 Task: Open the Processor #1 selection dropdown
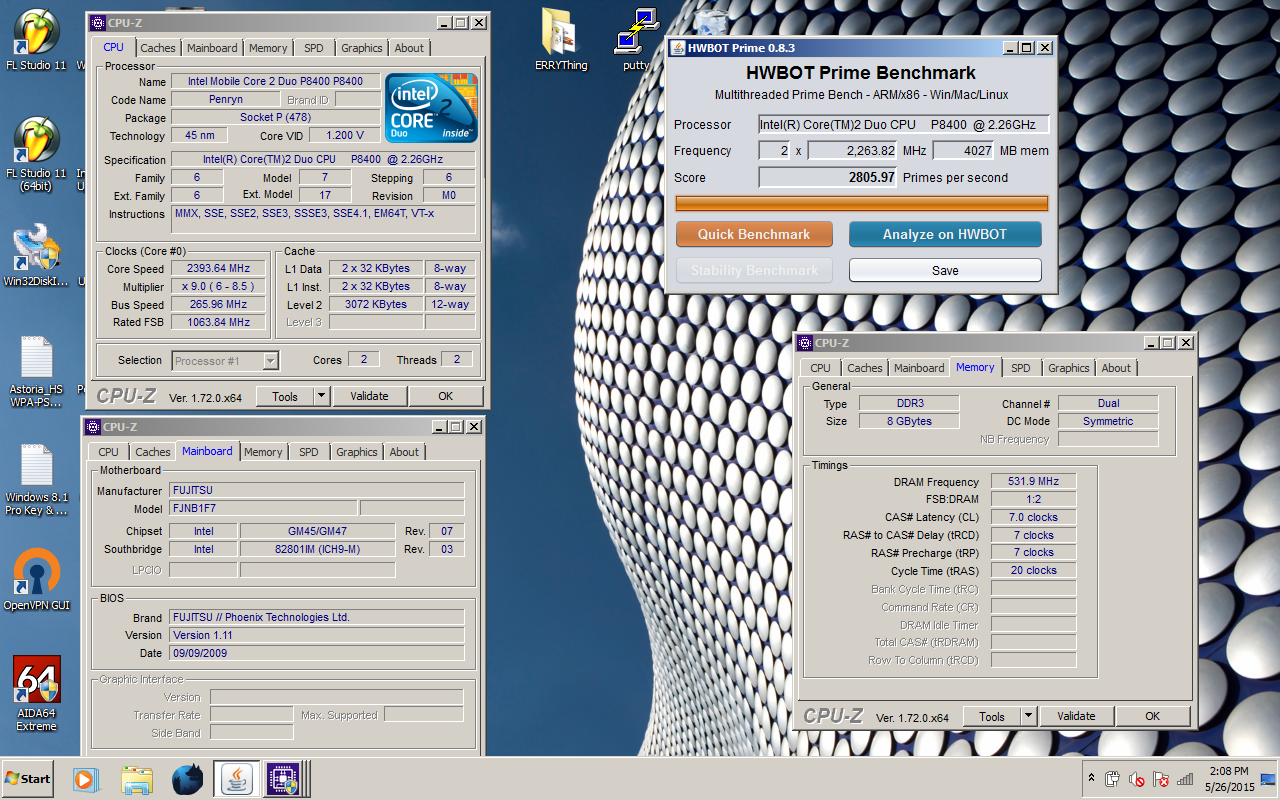[225, 361]
